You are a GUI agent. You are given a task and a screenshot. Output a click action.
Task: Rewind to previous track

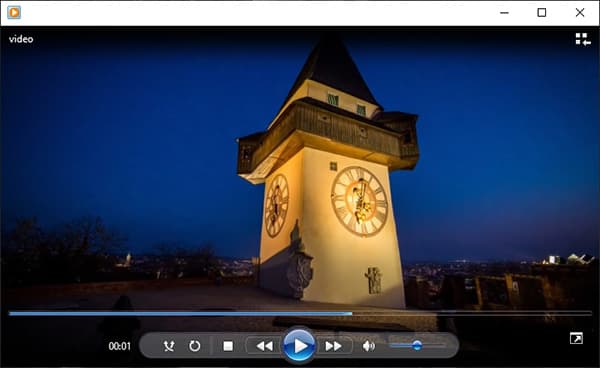[264, 346]
